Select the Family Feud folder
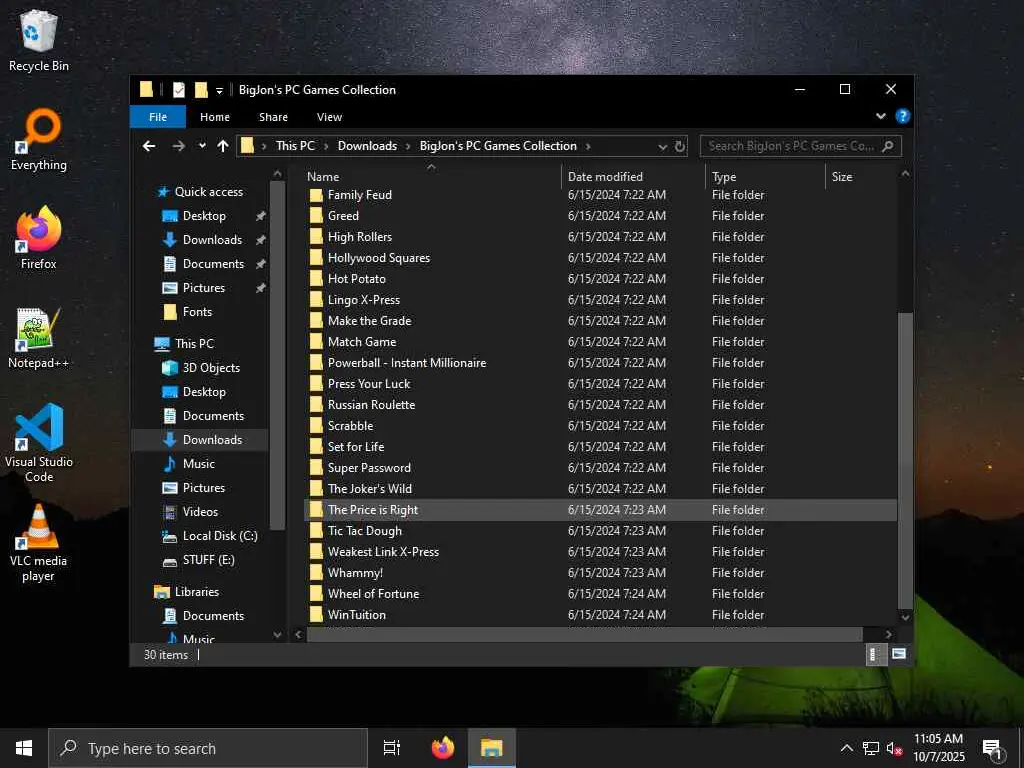The height and width of the screenshot is (768, 1024). point(600,195)
